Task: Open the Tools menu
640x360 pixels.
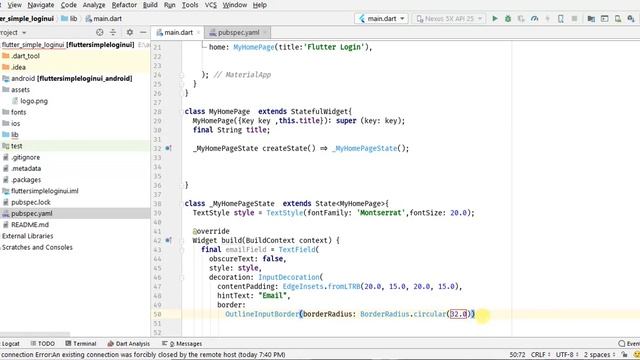Action: (x=190, y=5)
